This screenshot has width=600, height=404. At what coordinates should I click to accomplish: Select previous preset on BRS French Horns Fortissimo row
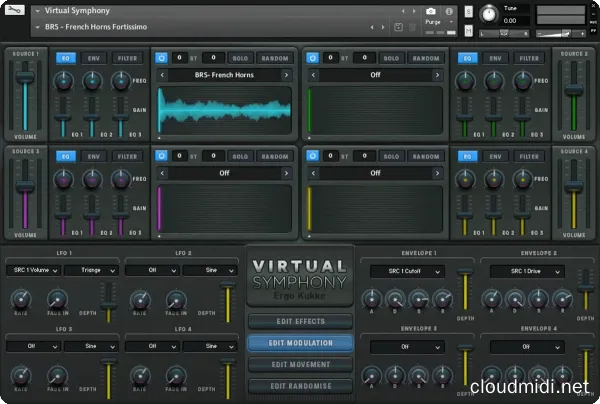pyautogui.click(x=372, y=27)
